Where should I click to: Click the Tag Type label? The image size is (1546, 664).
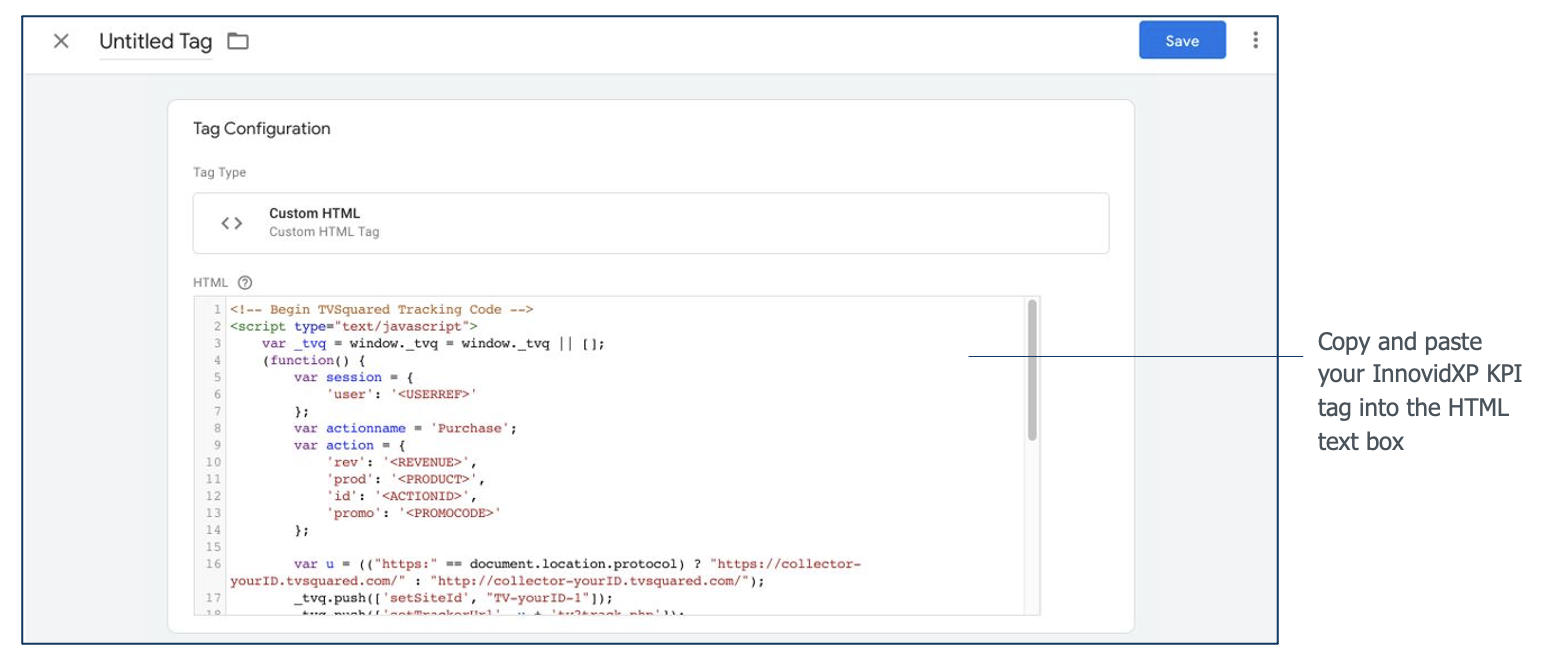click(219, 173)
